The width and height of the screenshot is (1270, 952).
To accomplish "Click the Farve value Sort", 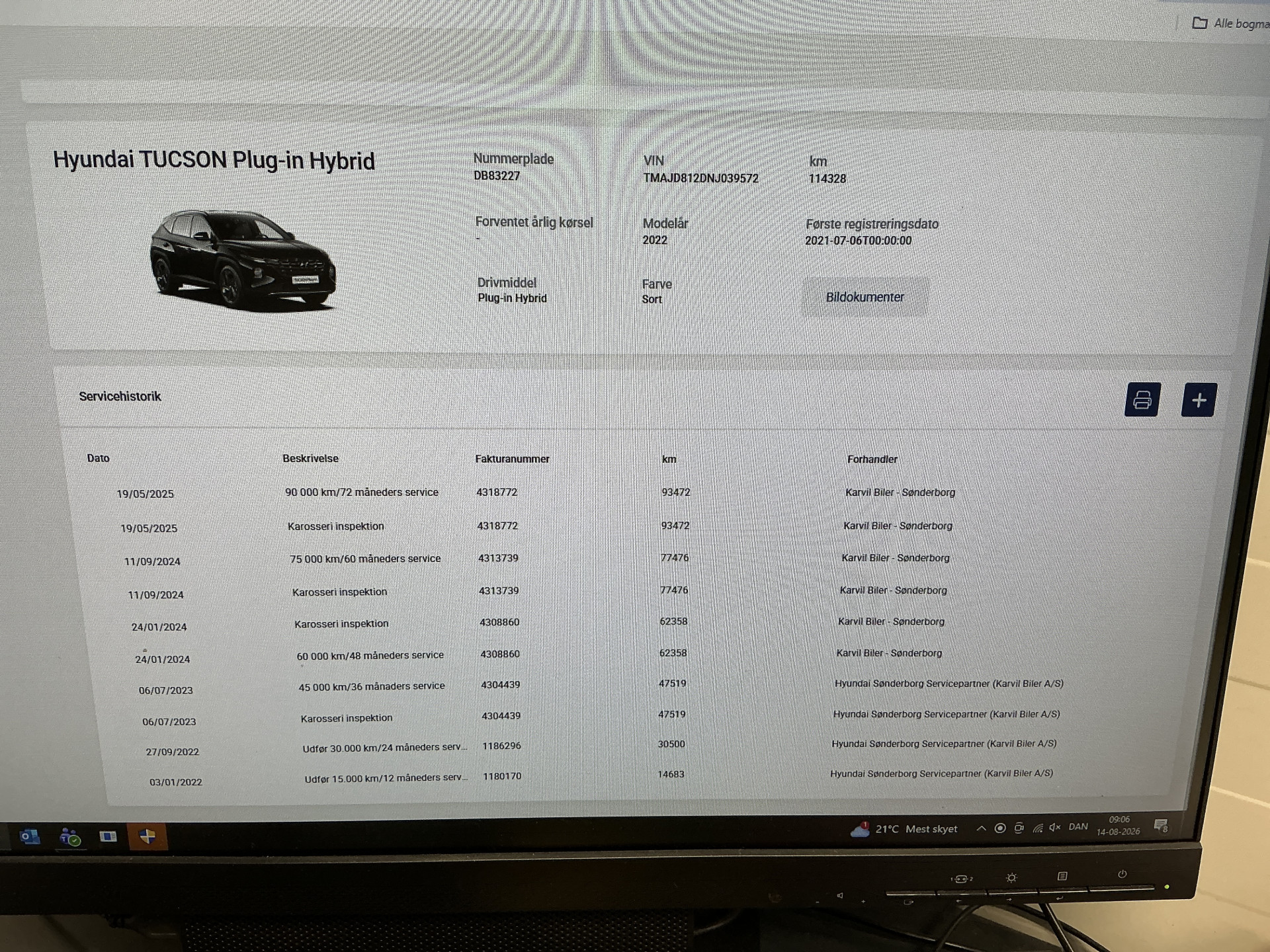I will [652, 299].
